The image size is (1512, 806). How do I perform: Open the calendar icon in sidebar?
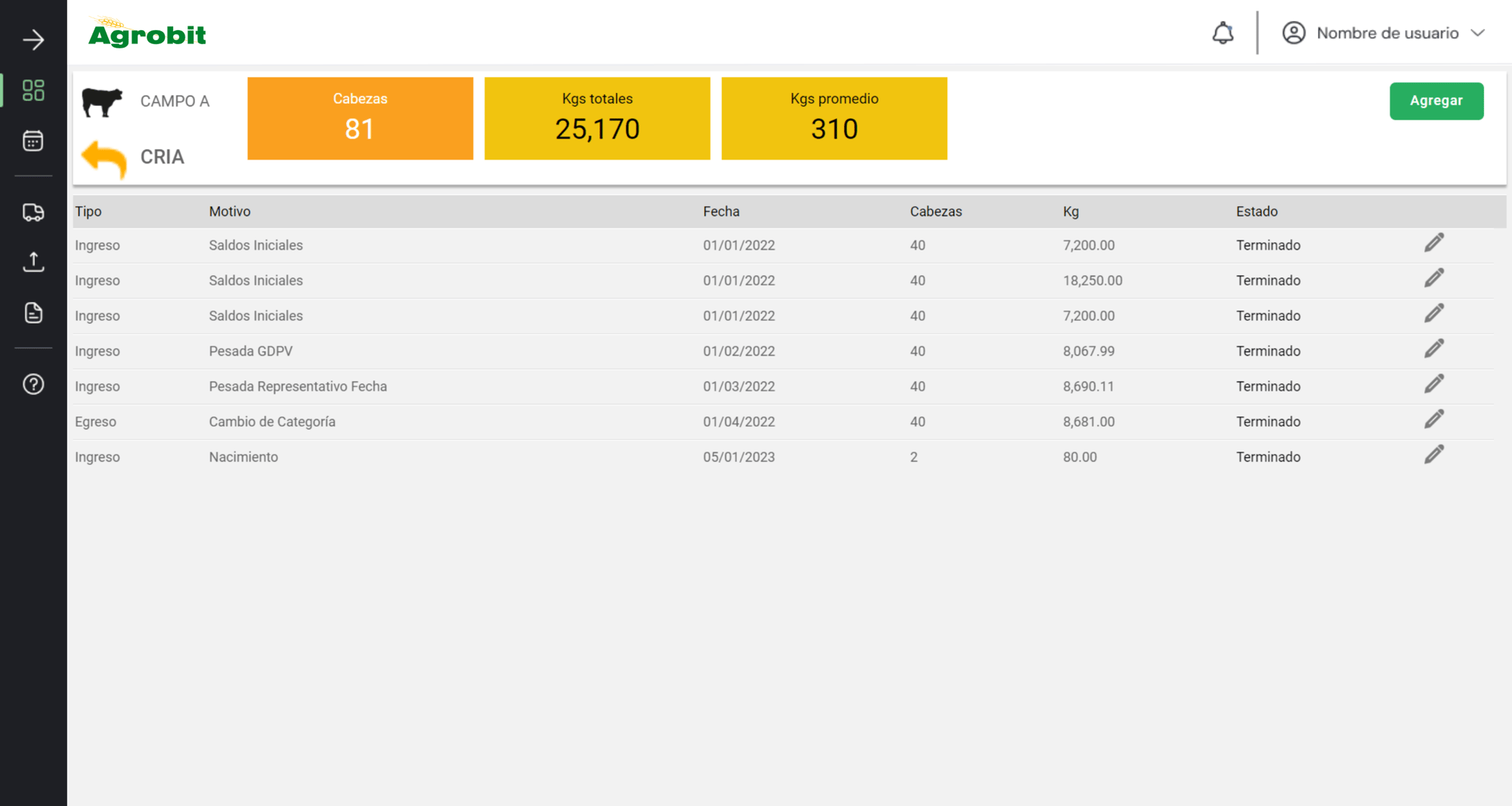click(x=33, y=141)
